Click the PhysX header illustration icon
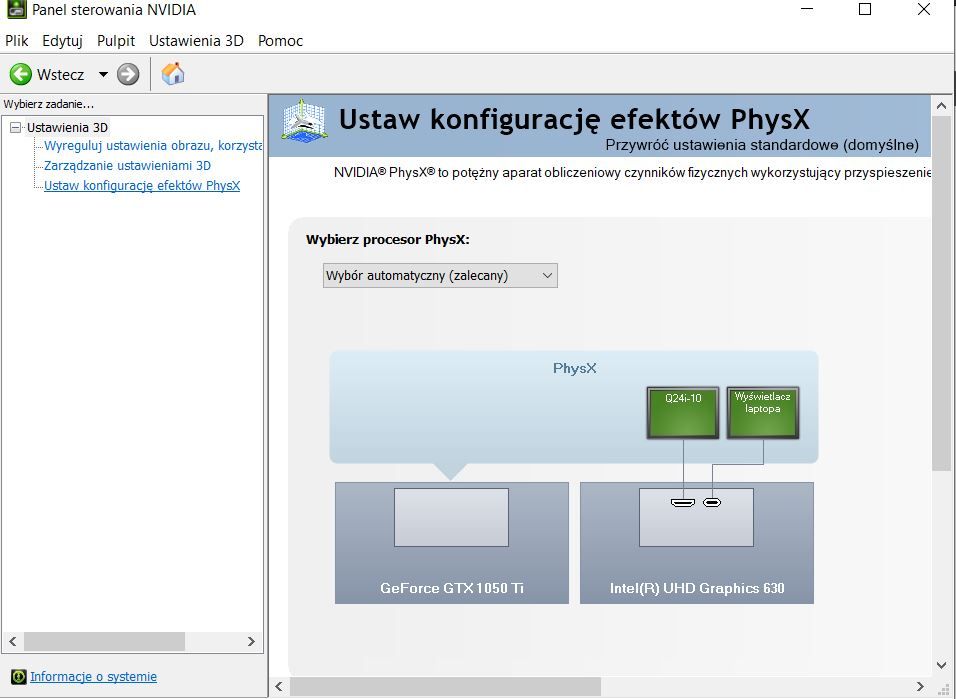This screenshot has width=956, height=699. (304, 120)
